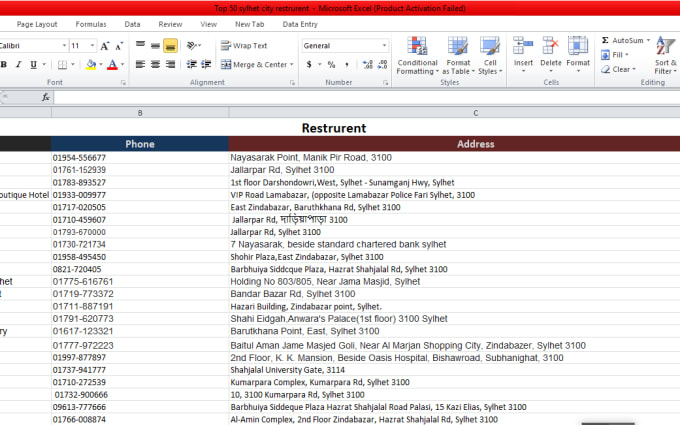Screen dimensions: 680x425
Task: Apply Top Align to cells
Action: click(x=140, y=45)
